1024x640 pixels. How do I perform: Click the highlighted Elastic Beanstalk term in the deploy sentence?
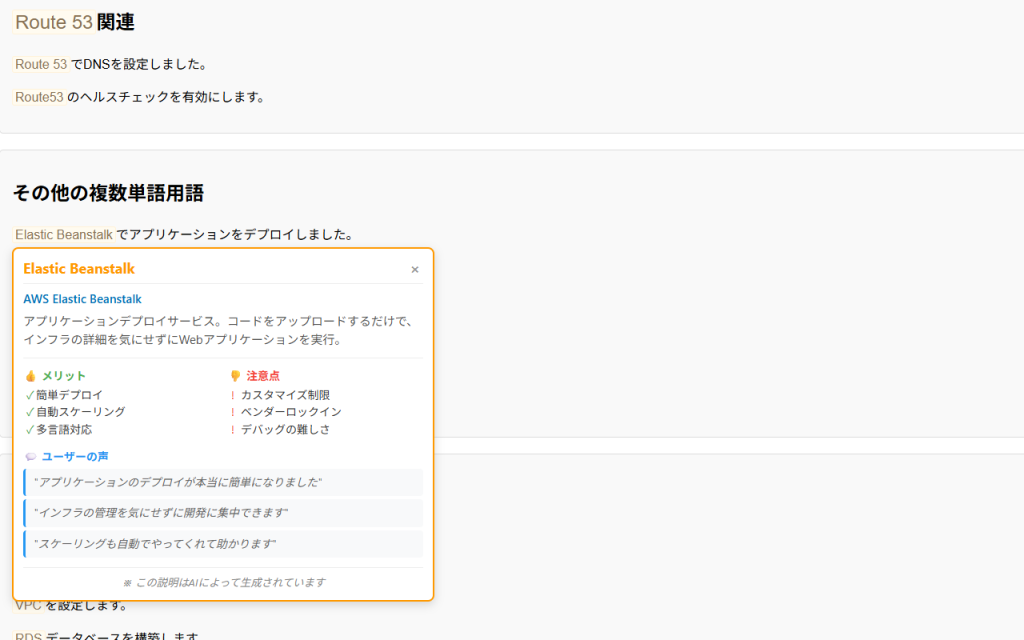coord(64,235)
